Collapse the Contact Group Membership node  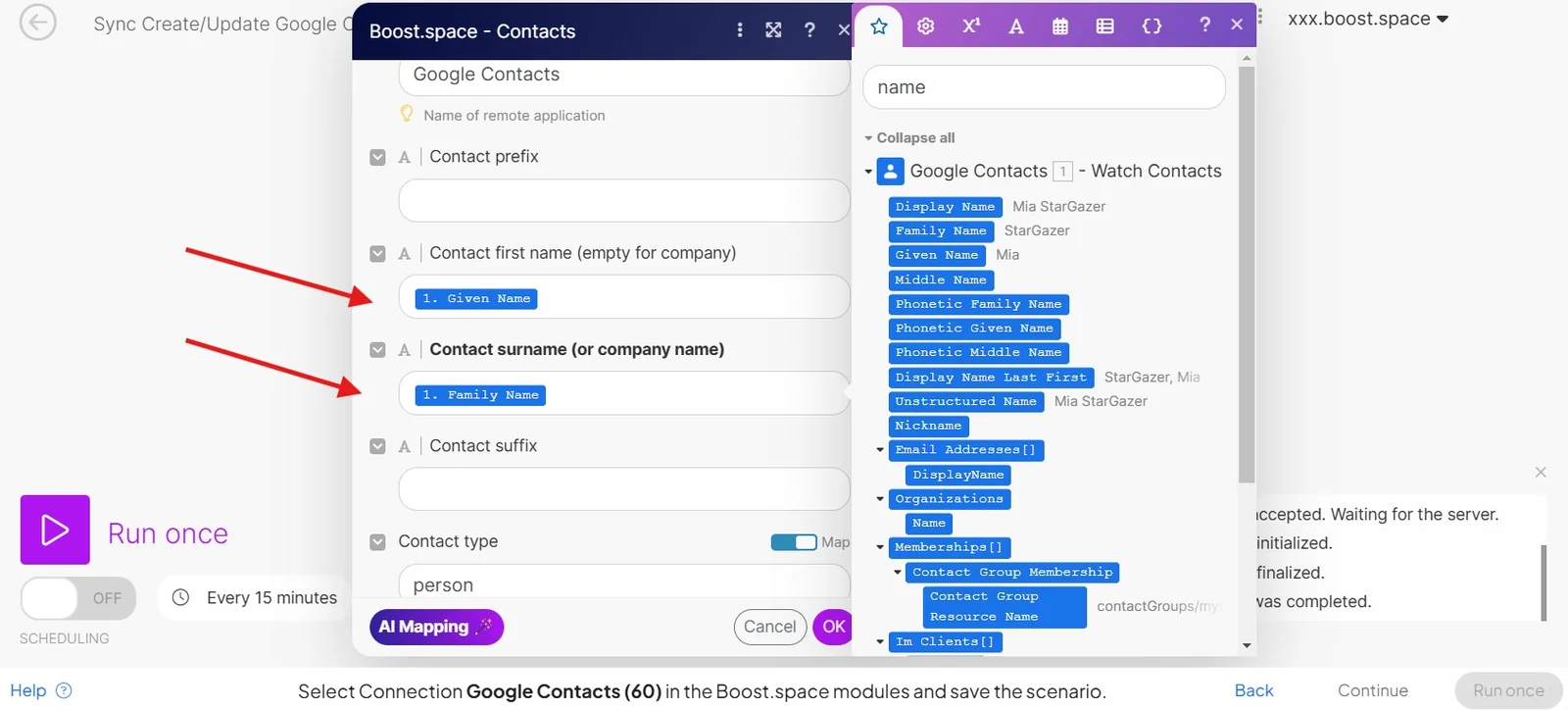[x=898, y=572]
